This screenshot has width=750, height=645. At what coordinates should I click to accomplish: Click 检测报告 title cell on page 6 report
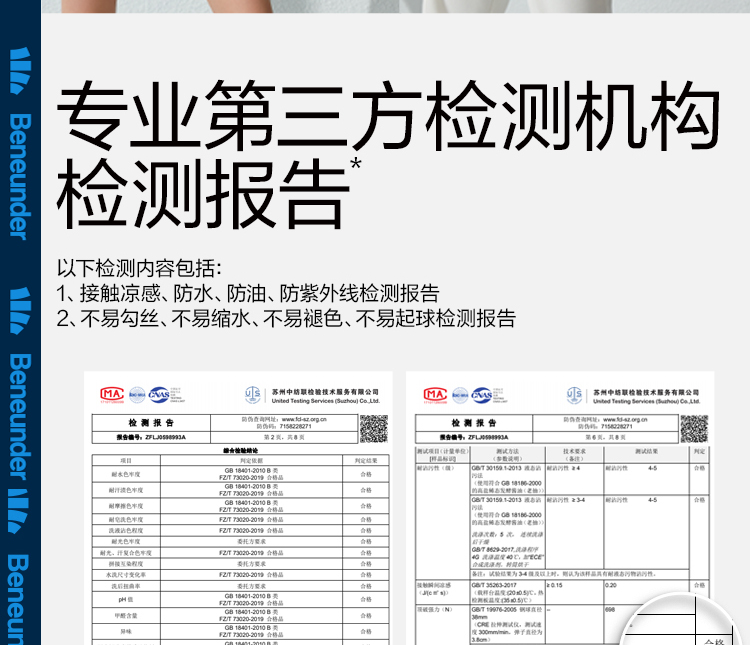pyautogui.click(x=474, y=423)
